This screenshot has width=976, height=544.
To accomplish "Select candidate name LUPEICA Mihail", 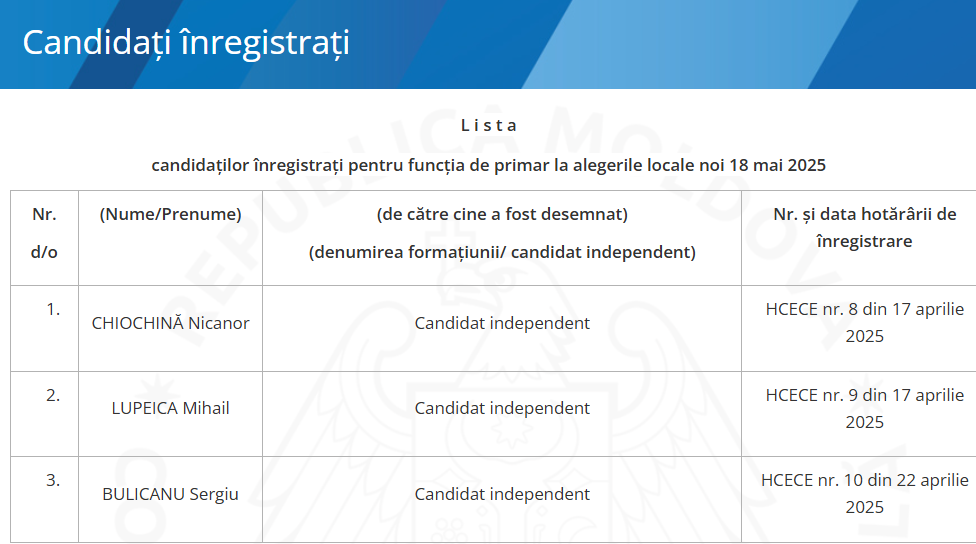I will pyautogui.click(x=171, y=408).
